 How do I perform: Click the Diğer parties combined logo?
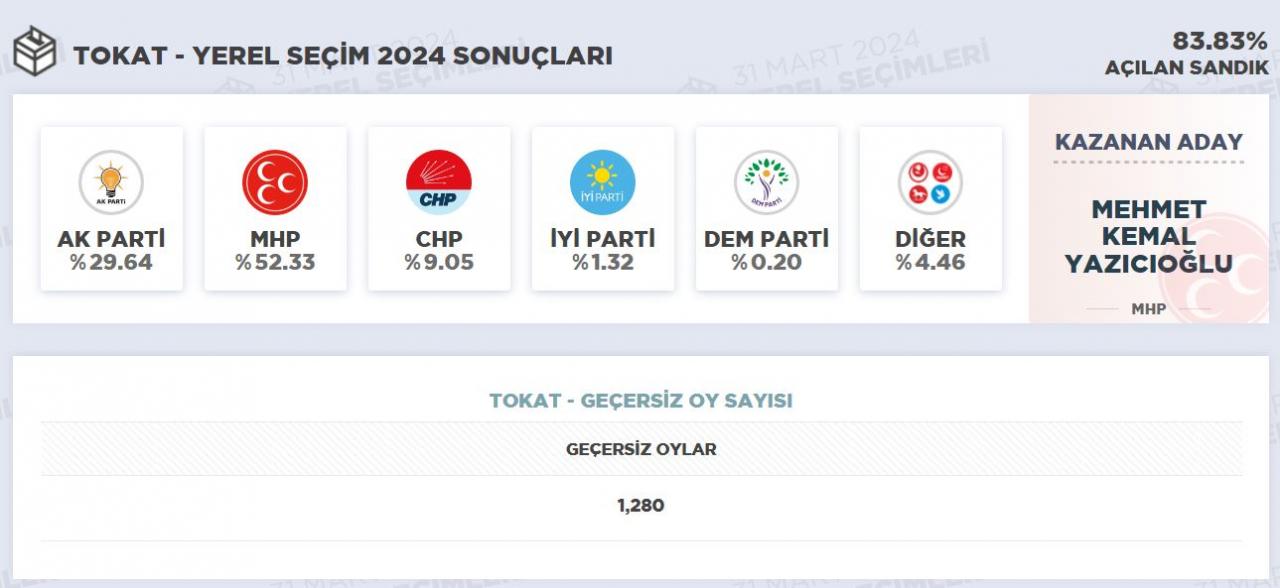point(930,182)
